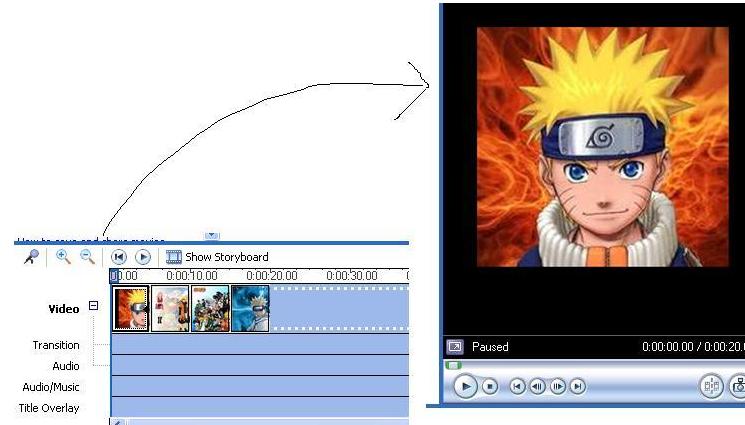
Task: Stop playback in the preview monitor
Action: [490, 386]
